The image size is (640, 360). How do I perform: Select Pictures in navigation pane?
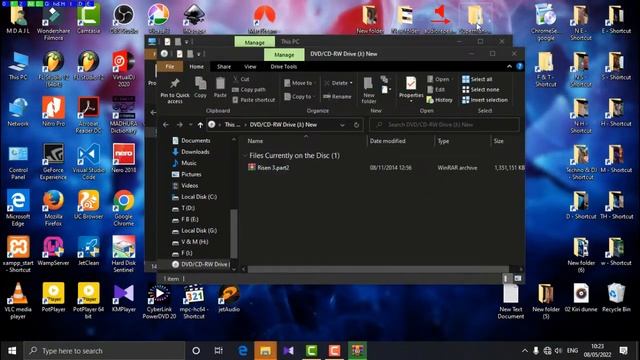tap(187, 174)
